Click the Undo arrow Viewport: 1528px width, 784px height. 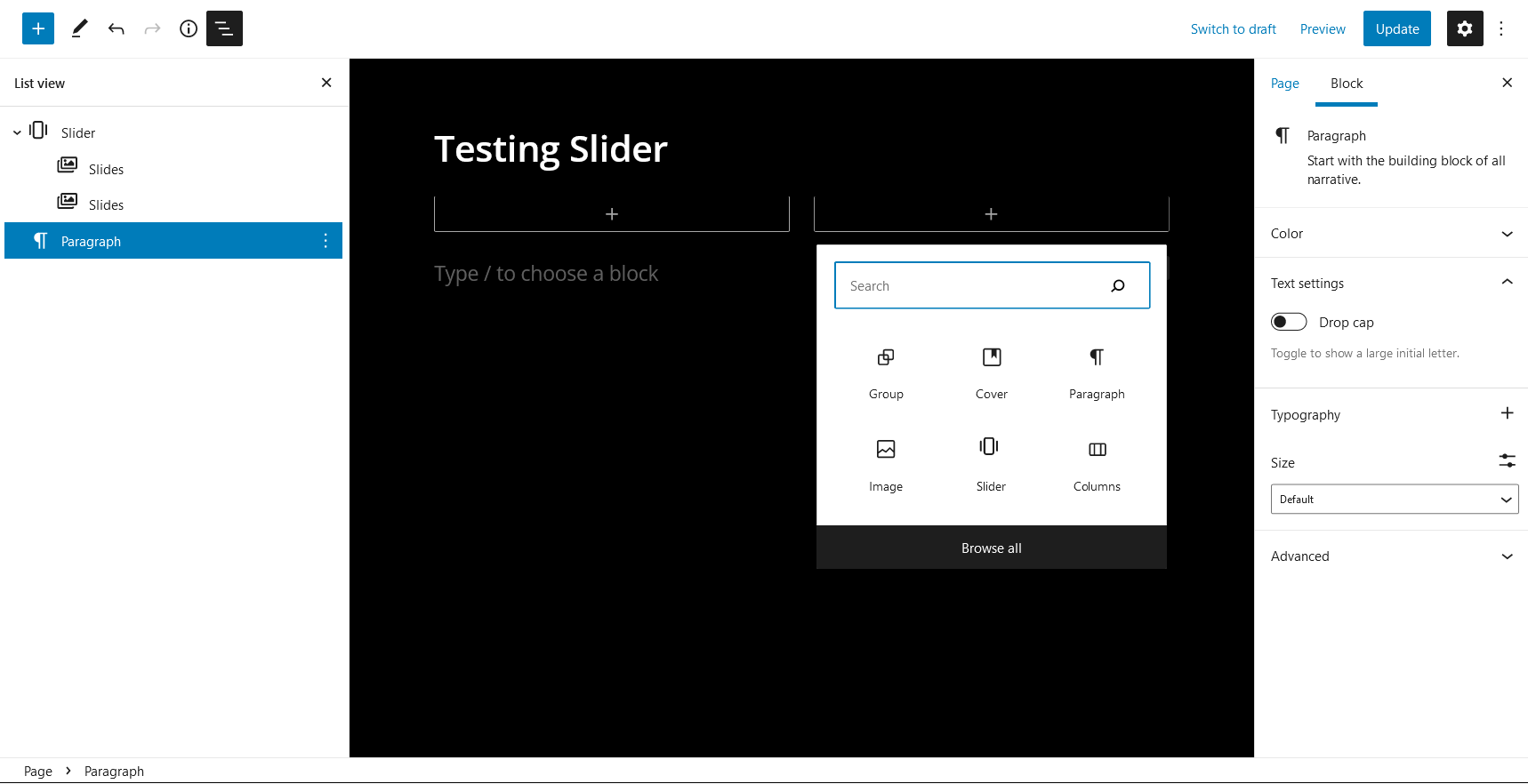pyautogui.click(x=116, y=28)
